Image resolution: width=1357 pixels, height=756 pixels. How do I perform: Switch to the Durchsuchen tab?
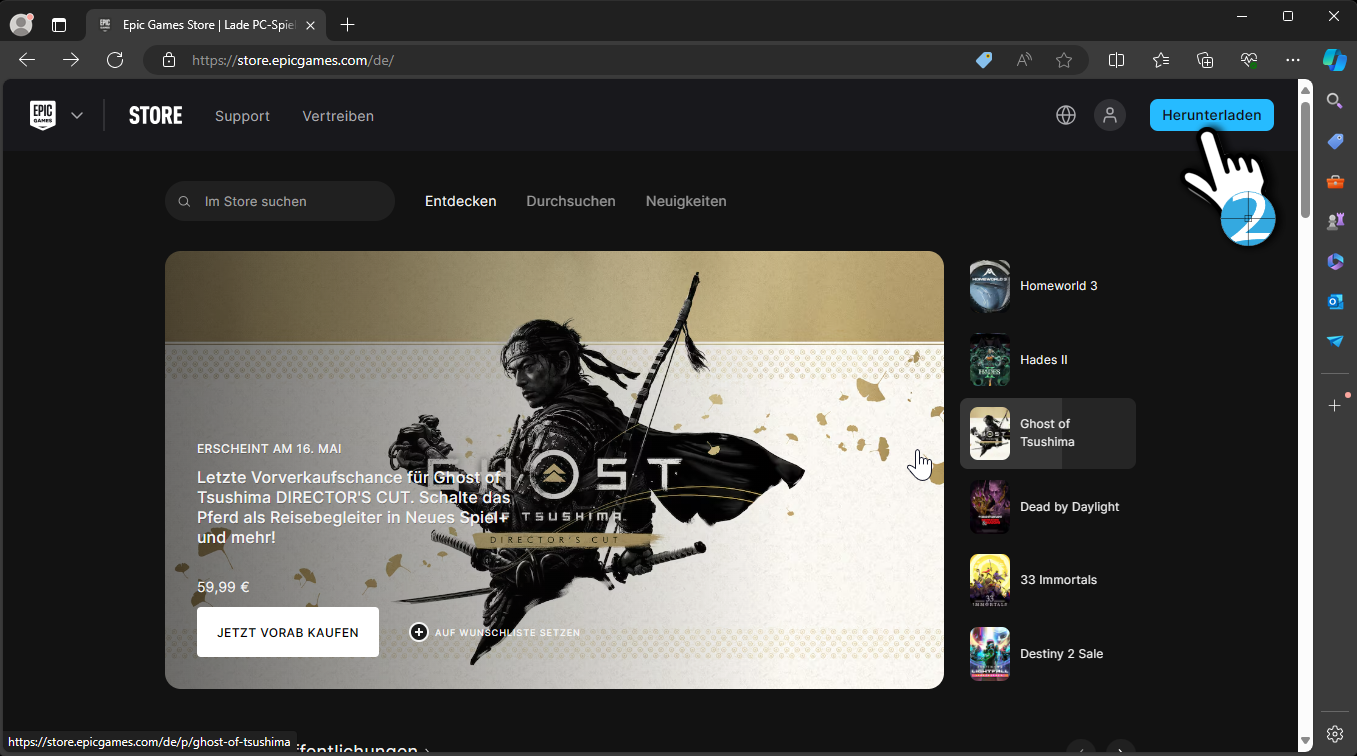pyautogui.click(x=571, y=201)
